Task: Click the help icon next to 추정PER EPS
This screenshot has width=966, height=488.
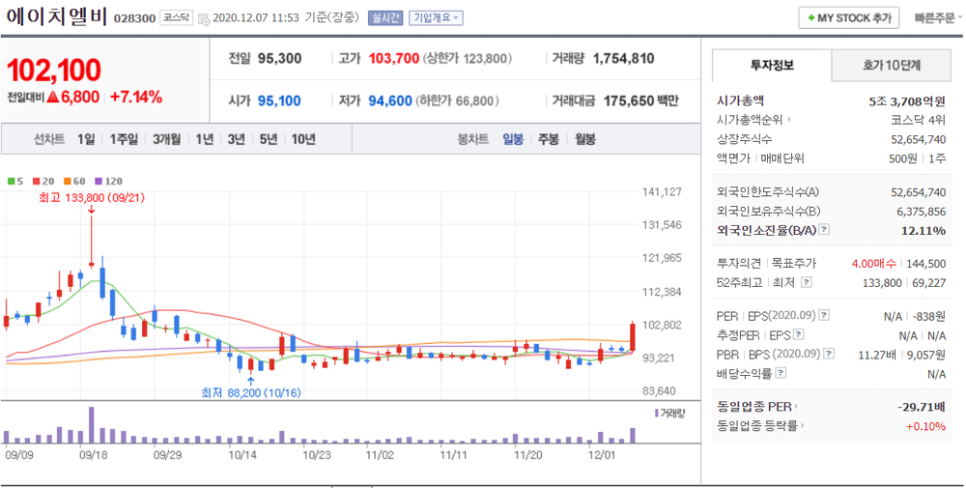Action: click(x=799, y=335)
